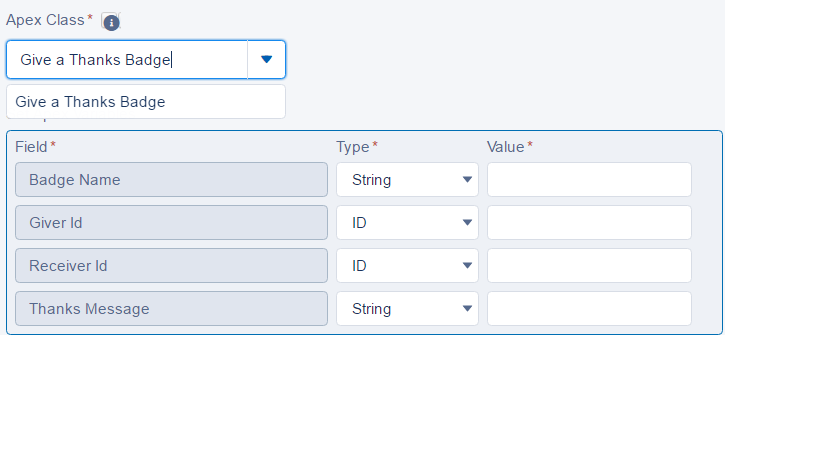Click the Field column header label
This screenshot has height=460, width=819.
(x=31, y=147)
